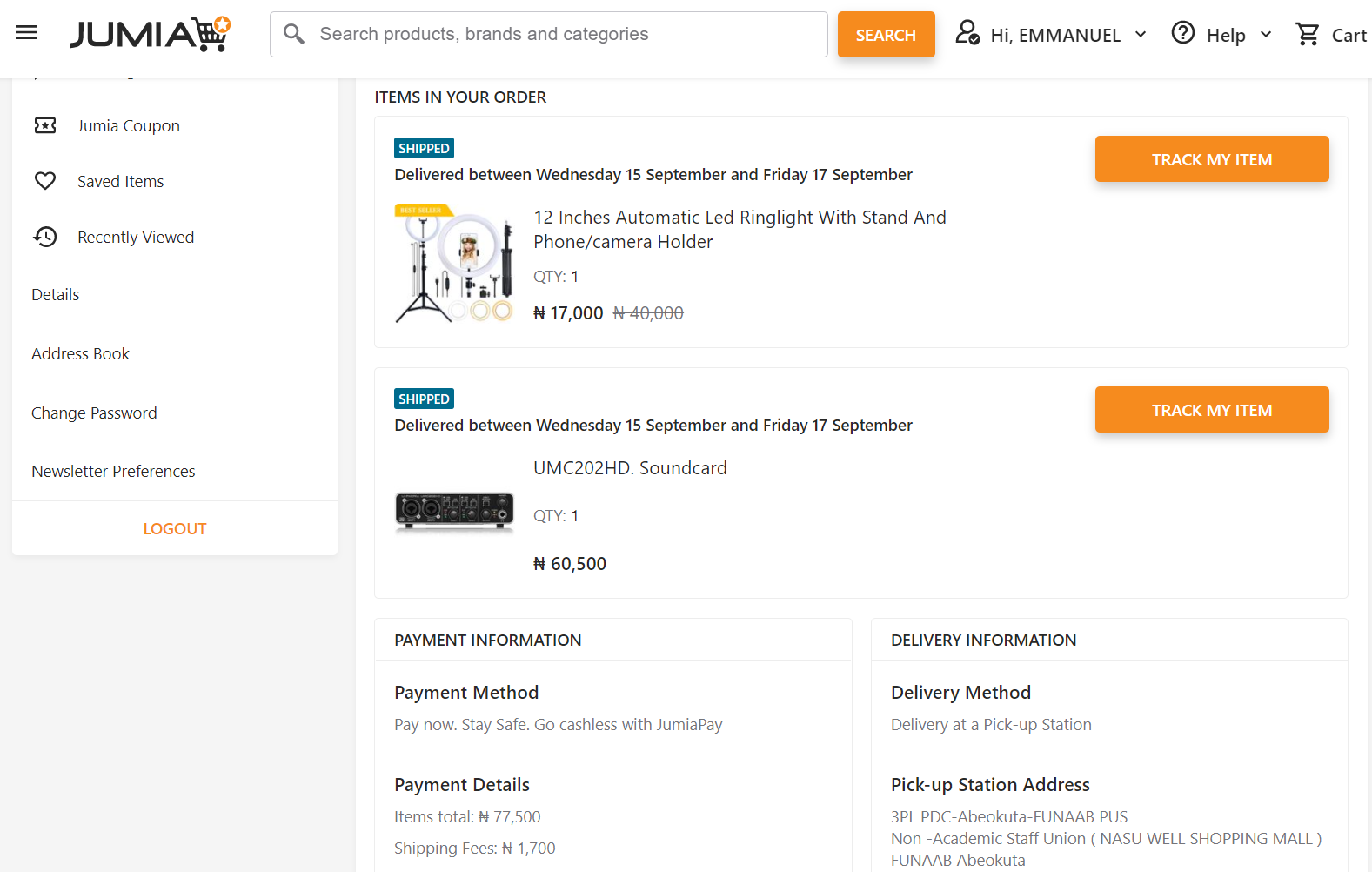Click the Pay now JumiaPay payment text
Viewport: 1372px width, 872px height.
click(x=558, y=725)
